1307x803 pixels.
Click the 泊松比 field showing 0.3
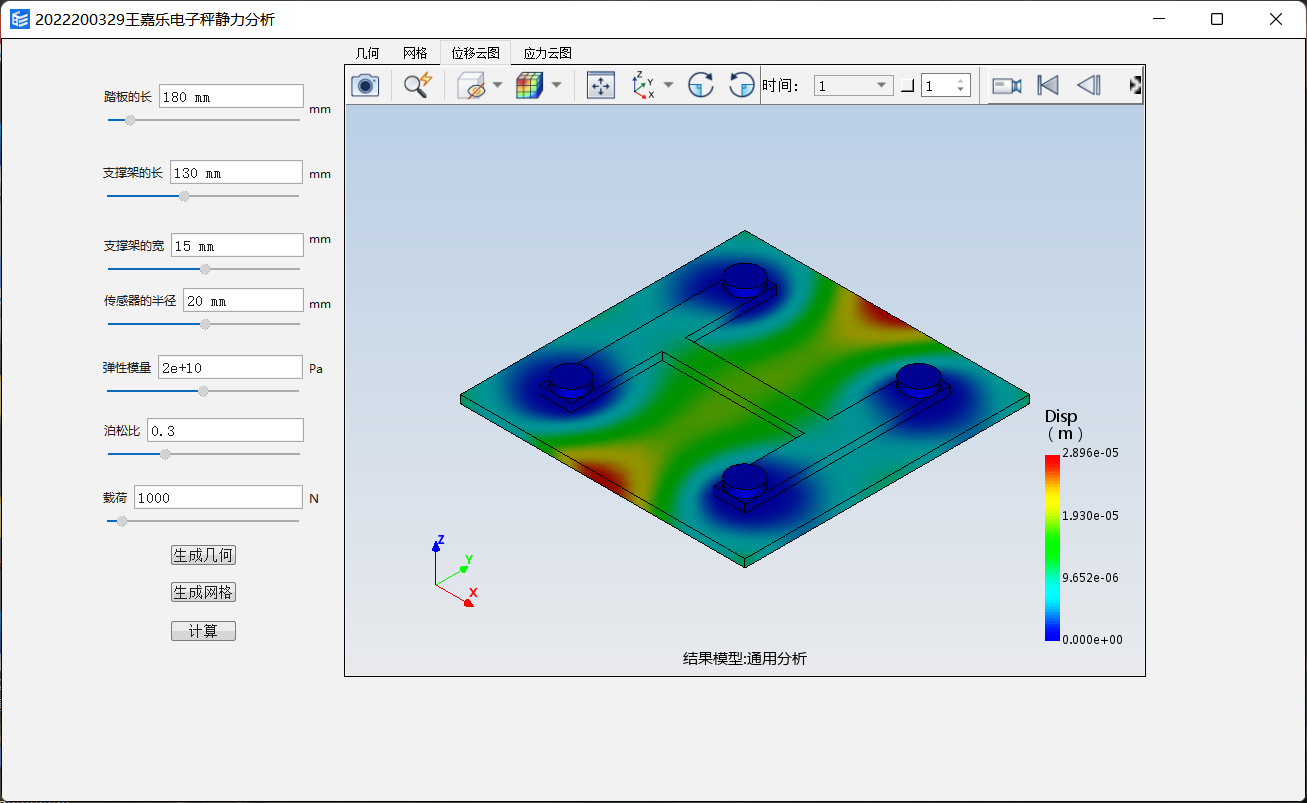point(225,430)
